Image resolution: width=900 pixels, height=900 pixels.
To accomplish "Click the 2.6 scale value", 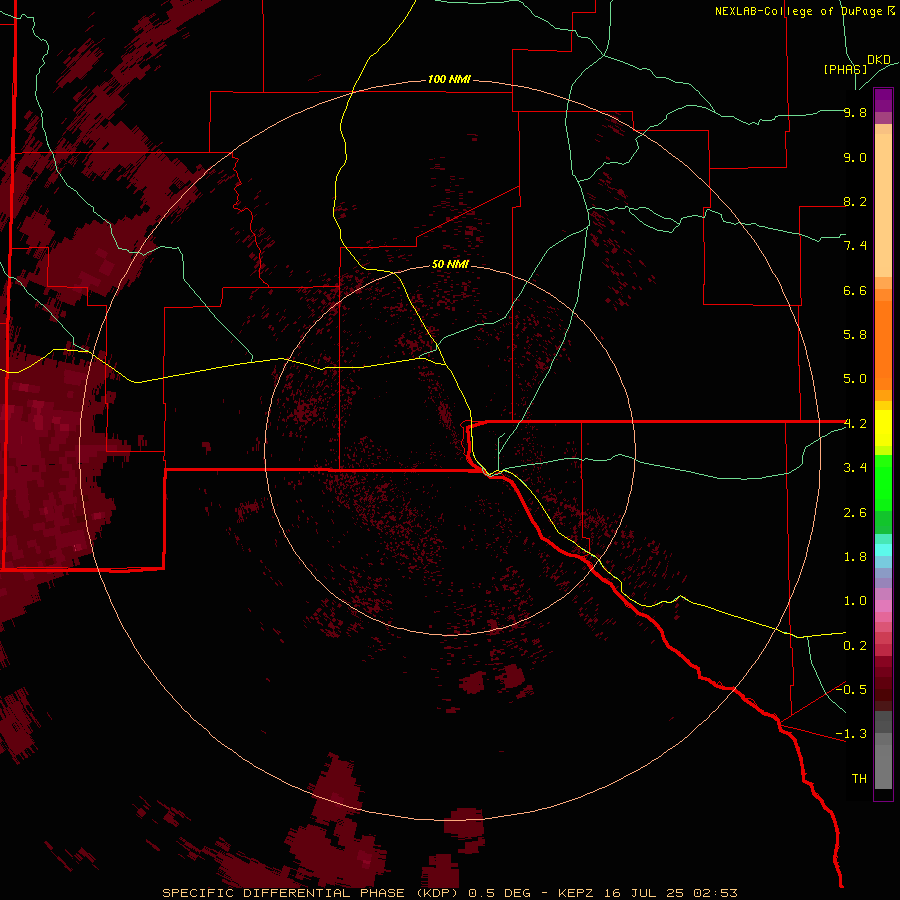I will 855,513.
